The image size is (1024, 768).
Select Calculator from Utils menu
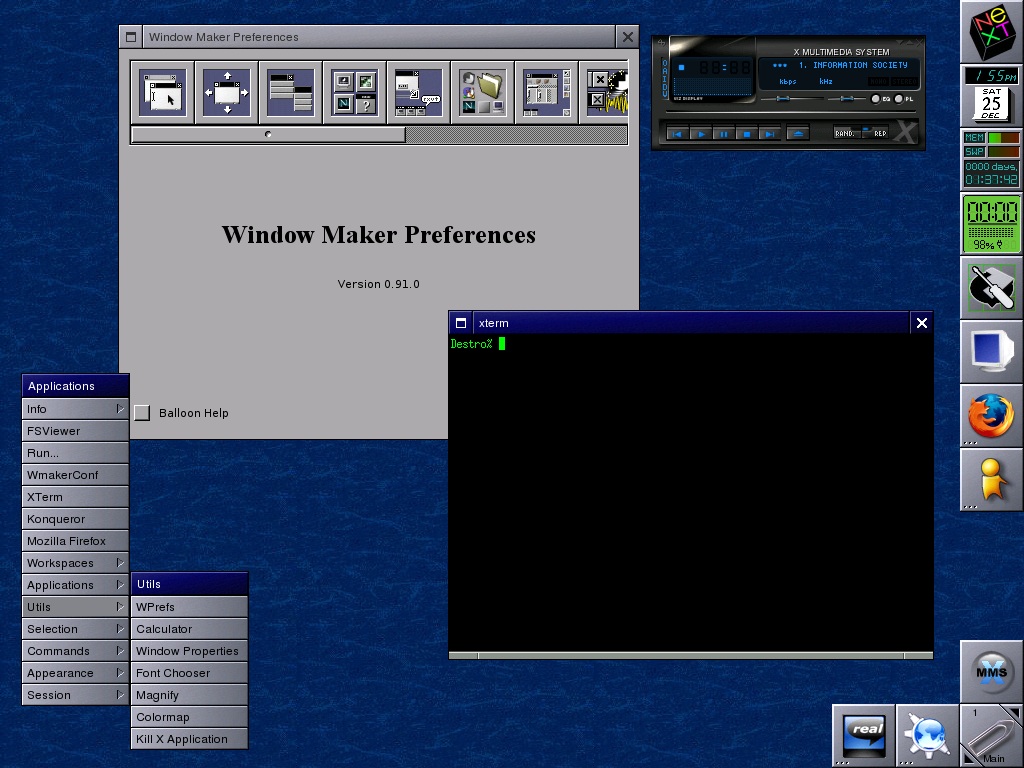click(189, 629)
